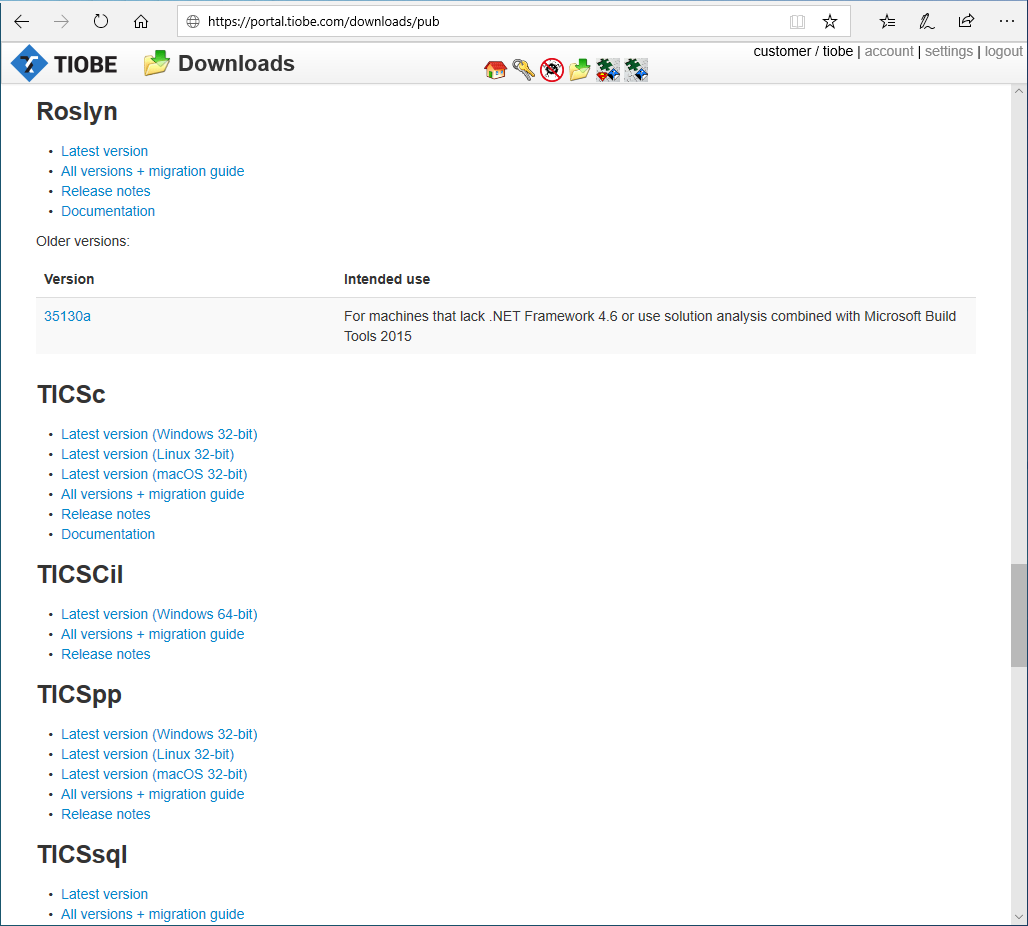Open reading view book icon
This screenshot has width=1028, height=926.
click(797, 22)
